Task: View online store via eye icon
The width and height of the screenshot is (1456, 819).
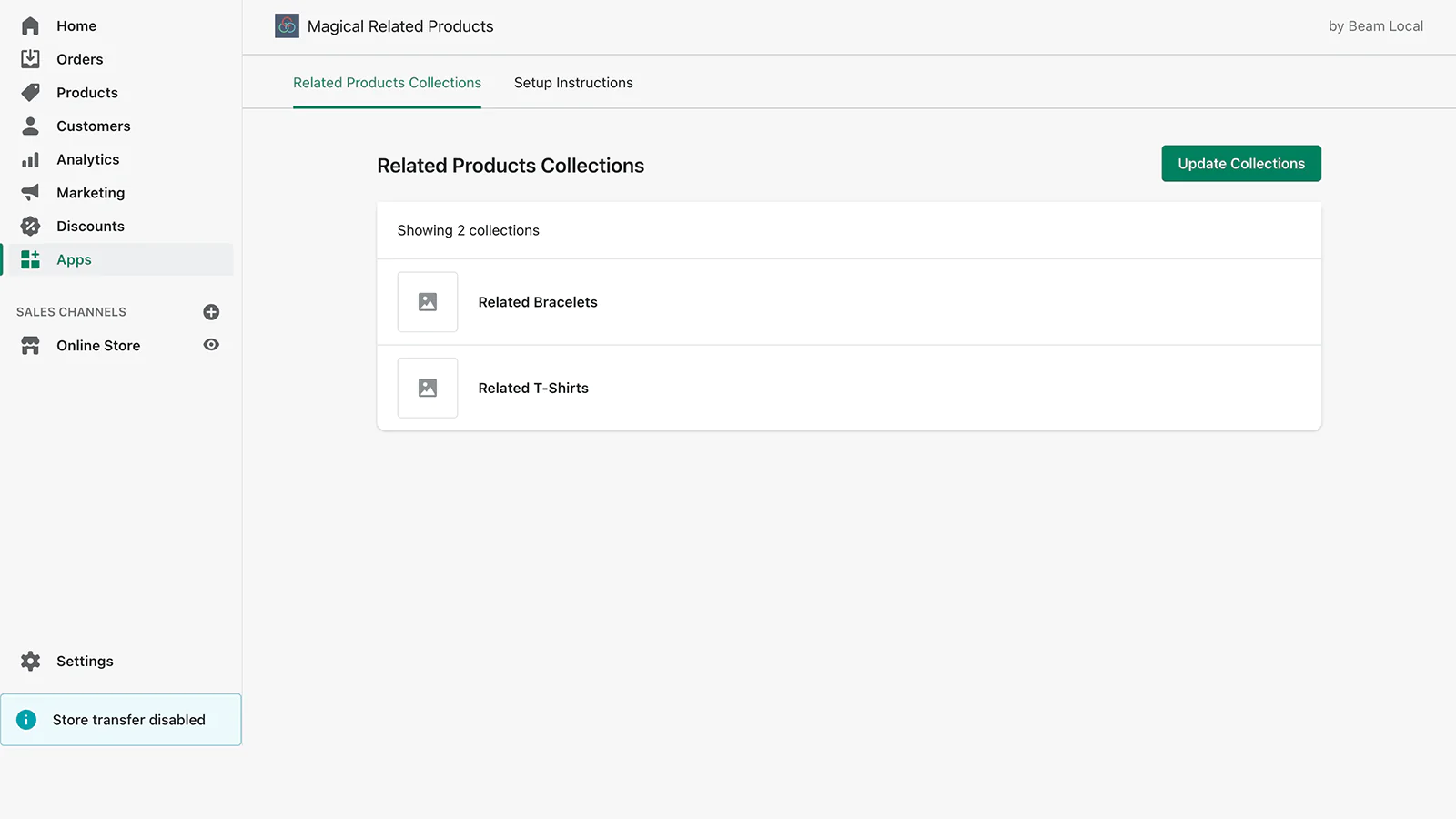Action: [211, 345]
